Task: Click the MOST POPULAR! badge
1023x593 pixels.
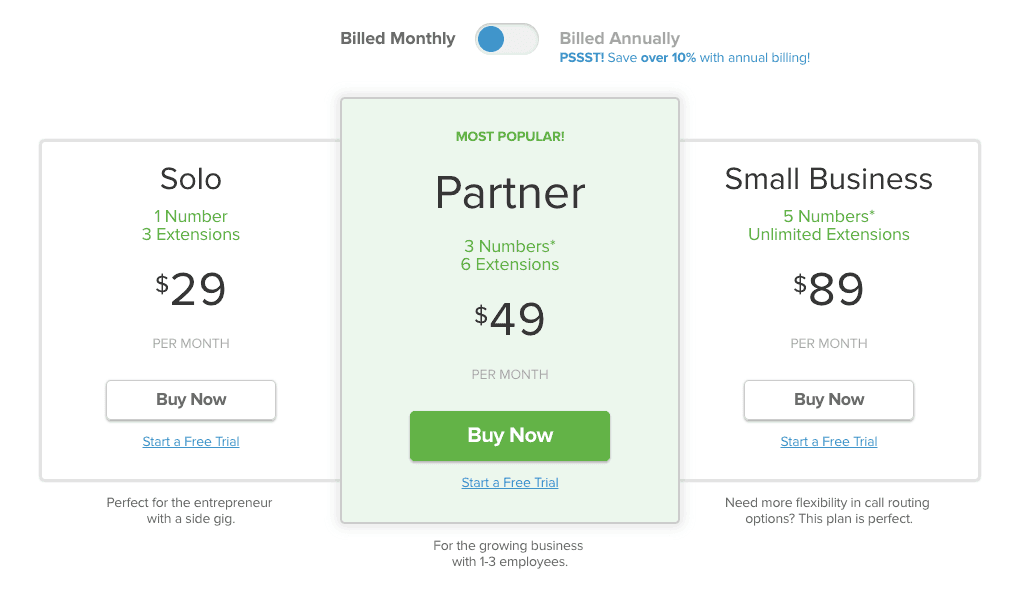Action: click(x=509, y=135)
